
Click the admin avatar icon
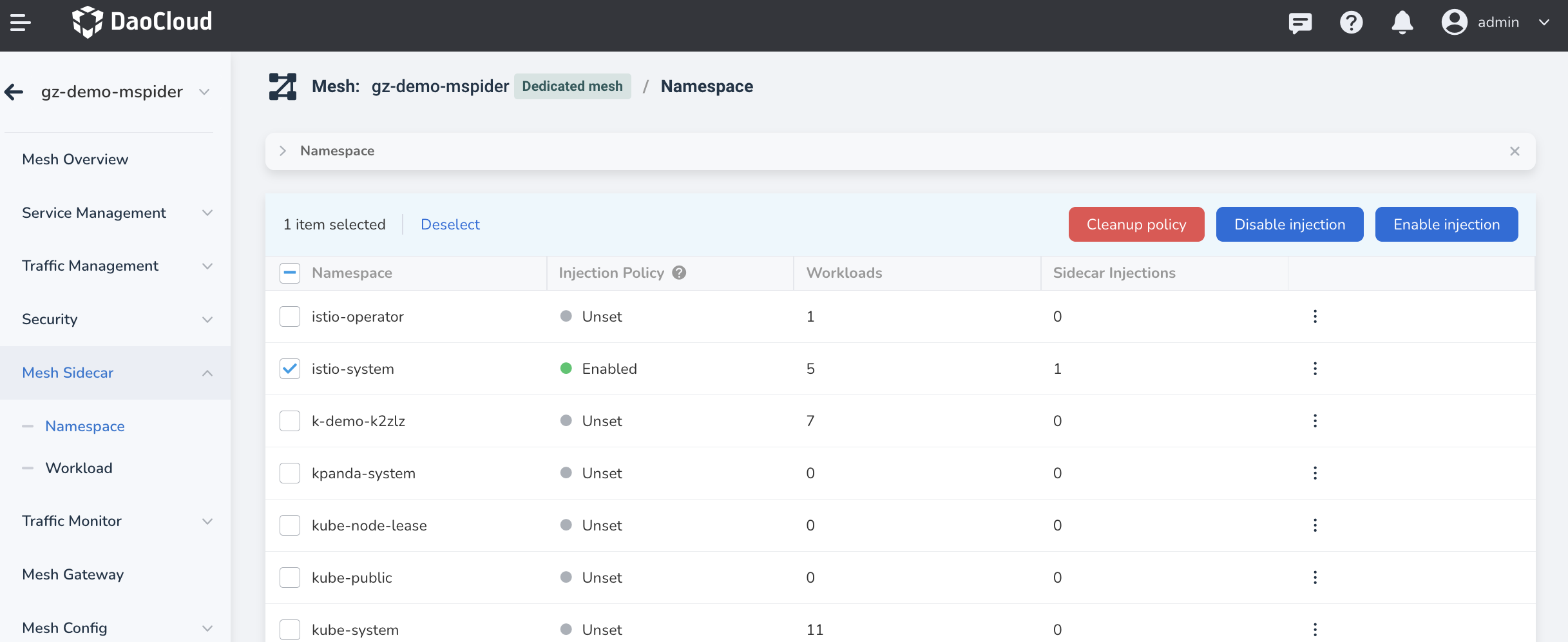point(1454,23)
